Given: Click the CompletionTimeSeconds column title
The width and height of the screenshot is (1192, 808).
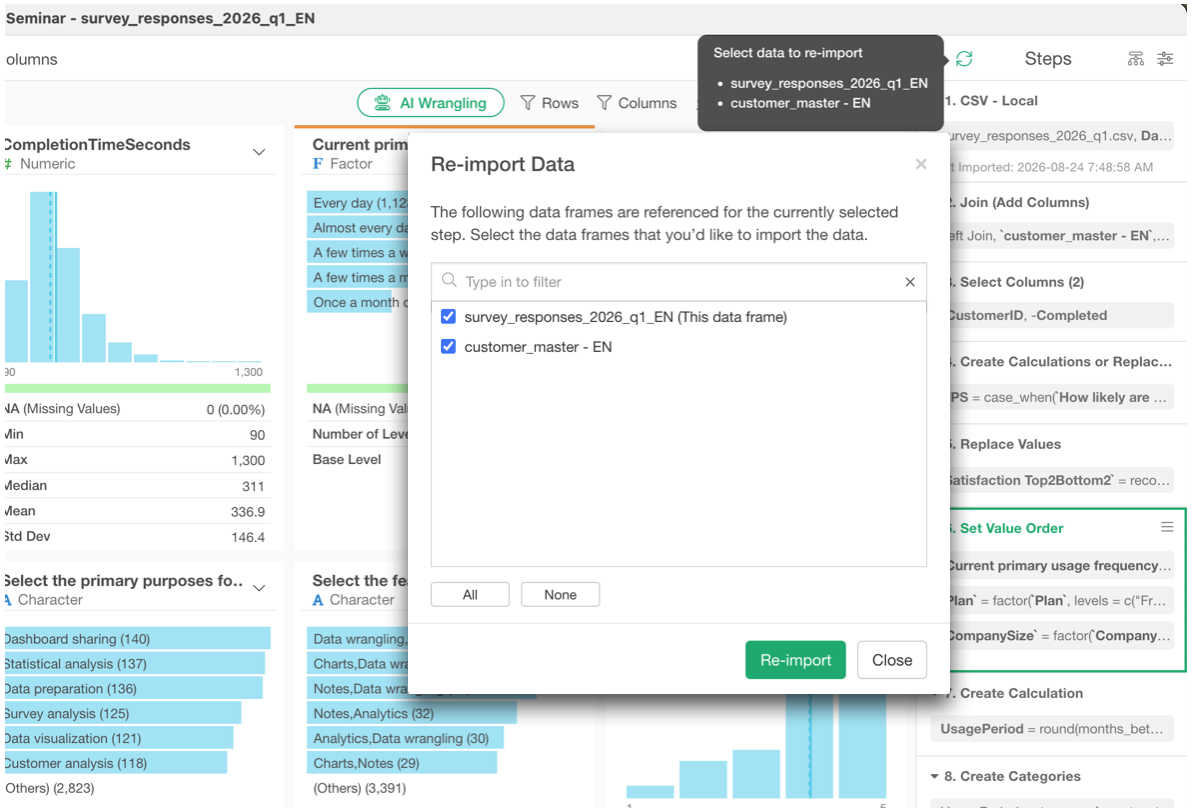Looking at the screenshot, I should pos(97,144).
